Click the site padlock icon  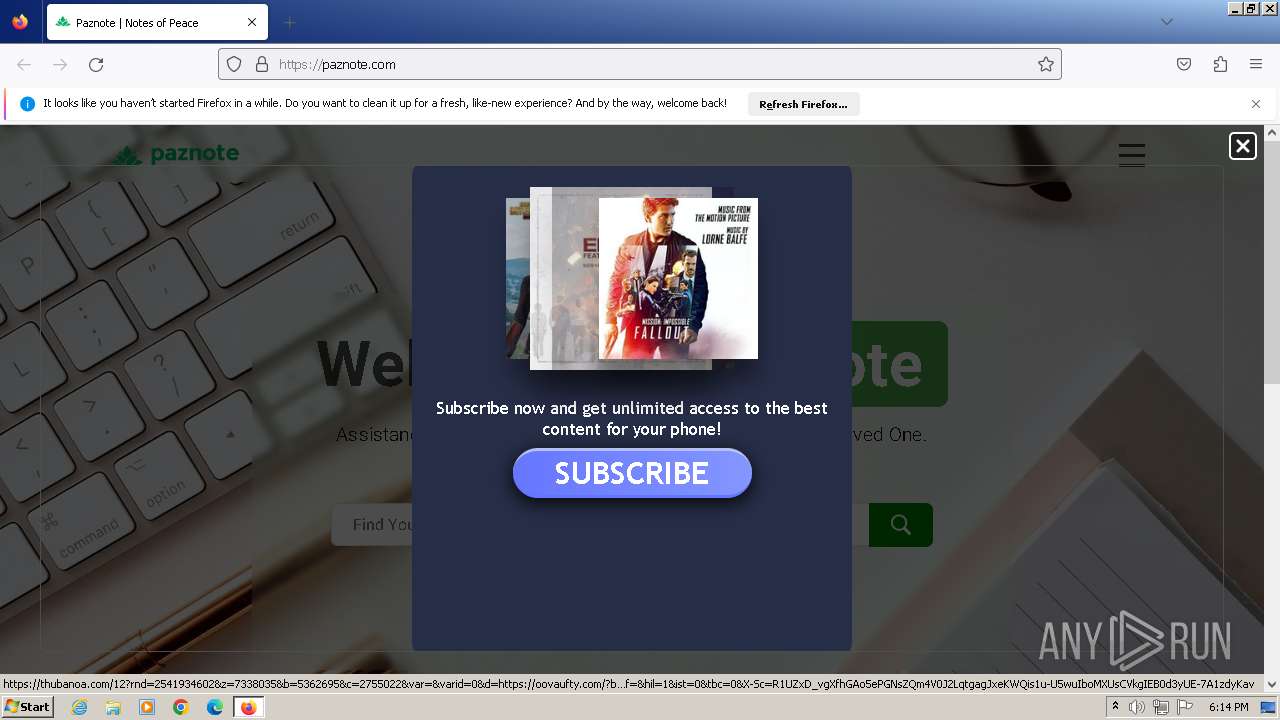point(262,64)
